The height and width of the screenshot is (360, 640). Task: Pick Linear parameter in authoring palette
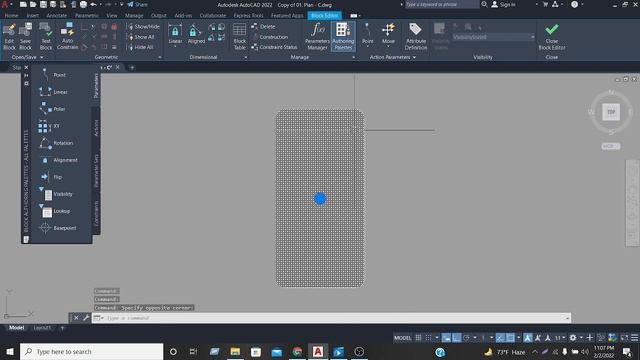(x=53, y=92)
